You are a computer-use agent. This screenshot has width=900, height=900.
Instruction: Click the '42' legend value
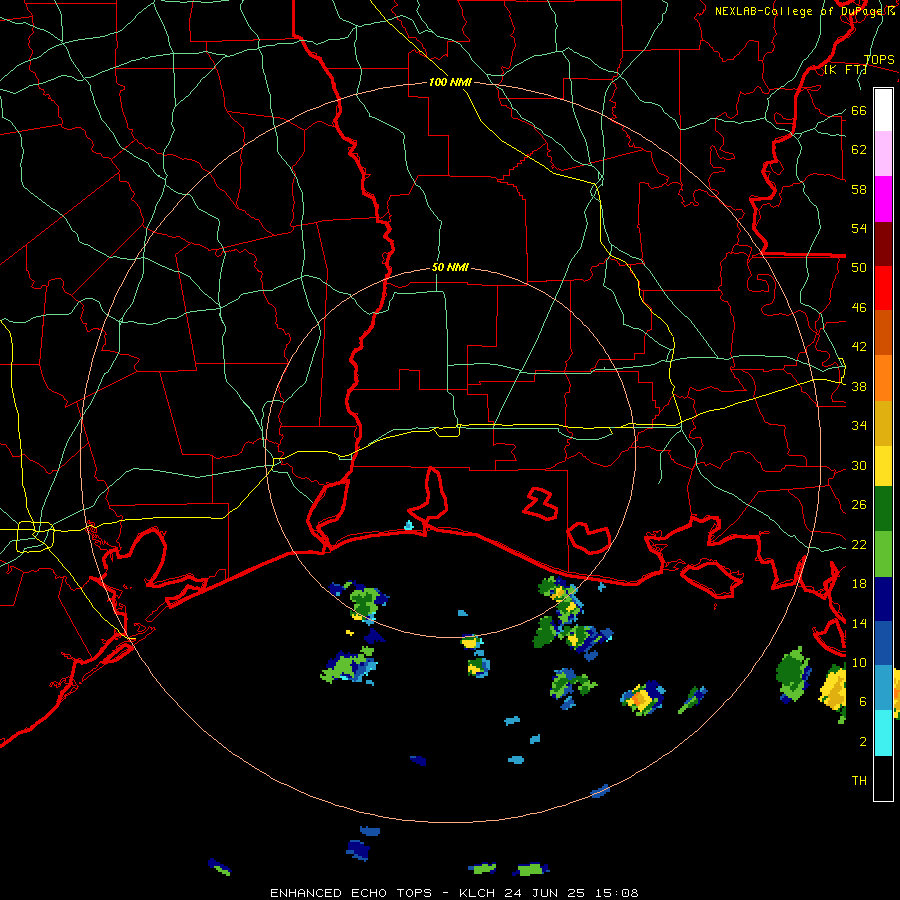click(x=859, y=347)
